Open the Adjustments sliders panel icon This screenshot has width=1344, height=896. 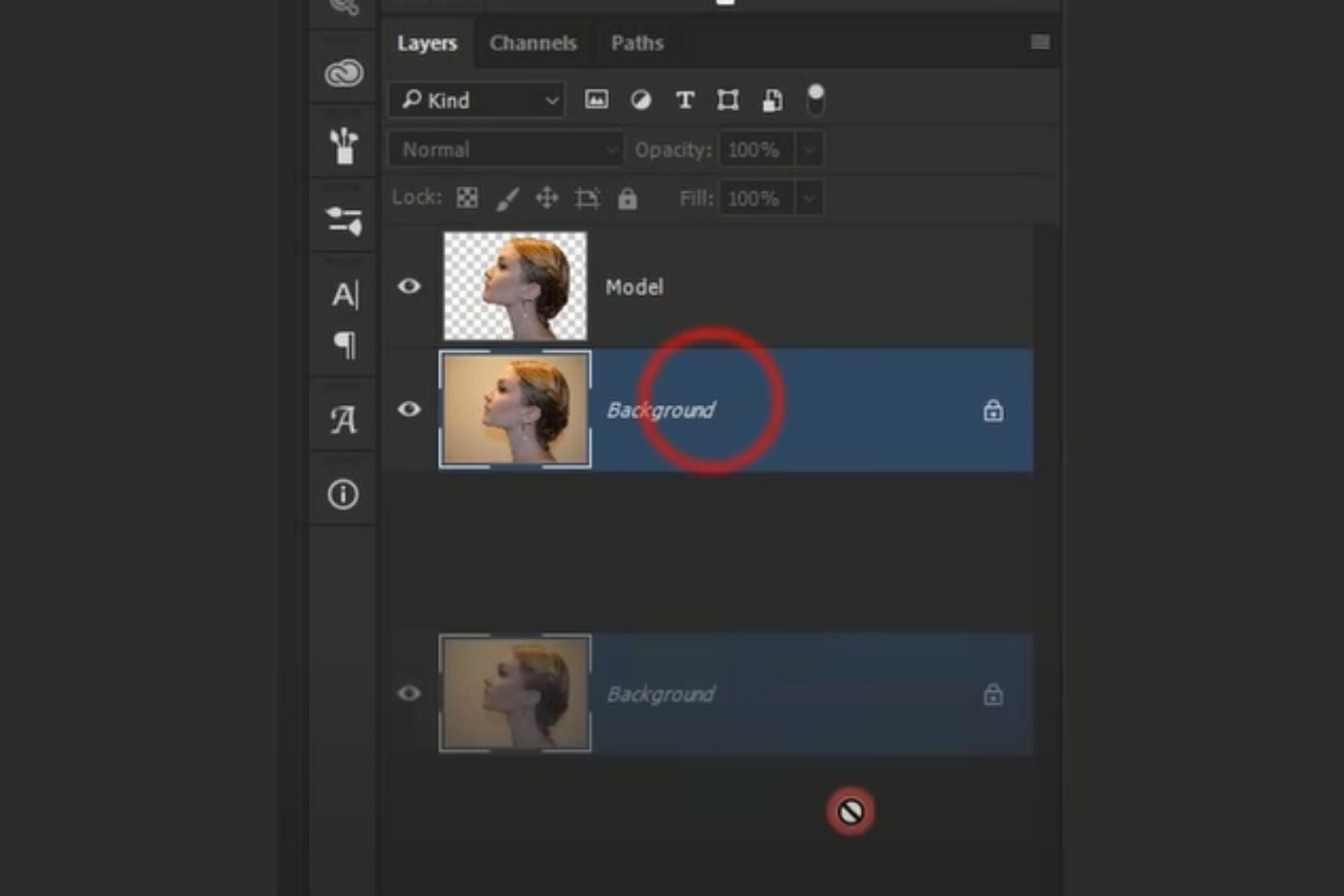(343, 220)
